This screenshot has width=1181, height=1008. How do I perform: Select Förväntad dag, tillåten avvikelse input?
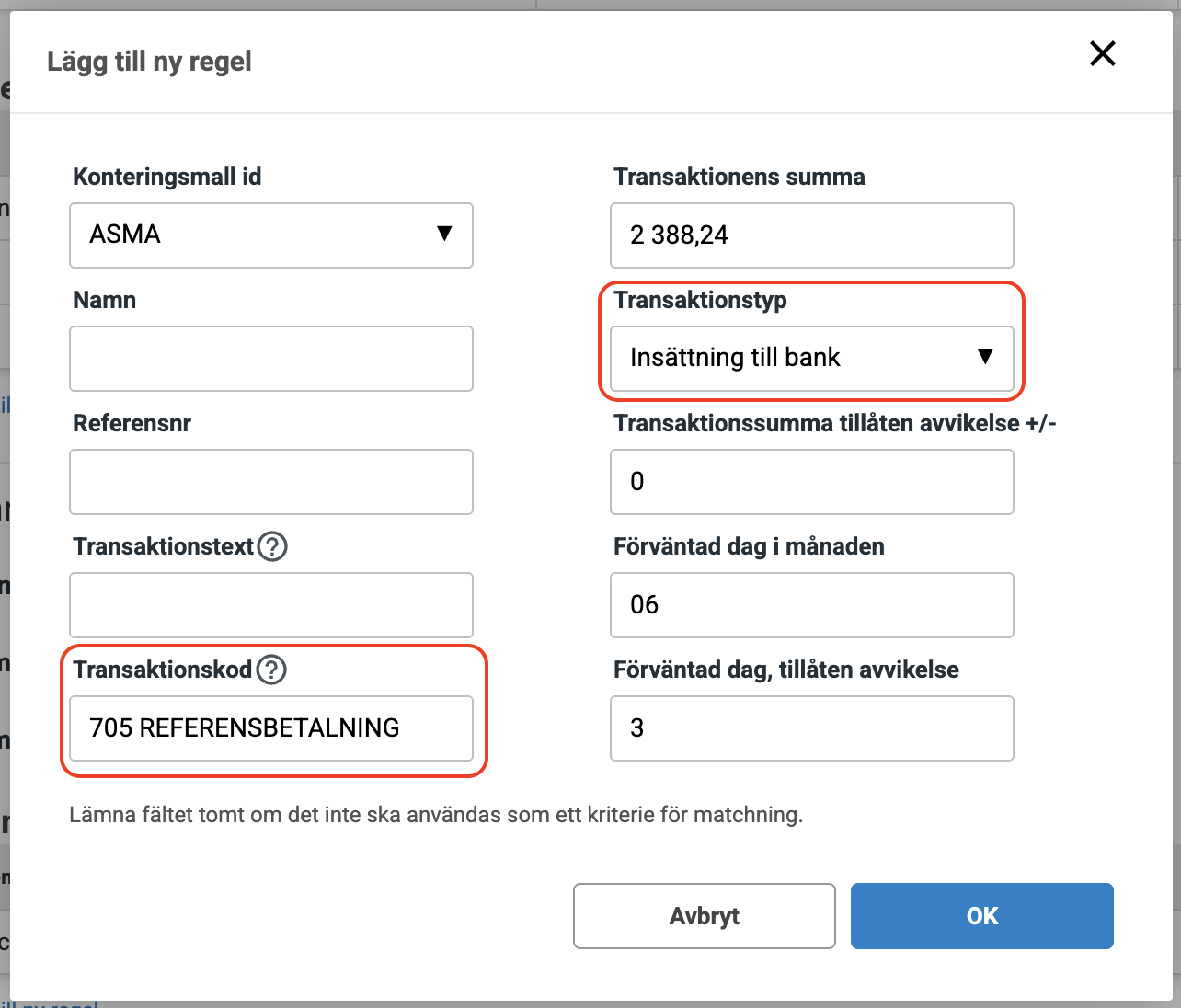(x=811, y=728)
